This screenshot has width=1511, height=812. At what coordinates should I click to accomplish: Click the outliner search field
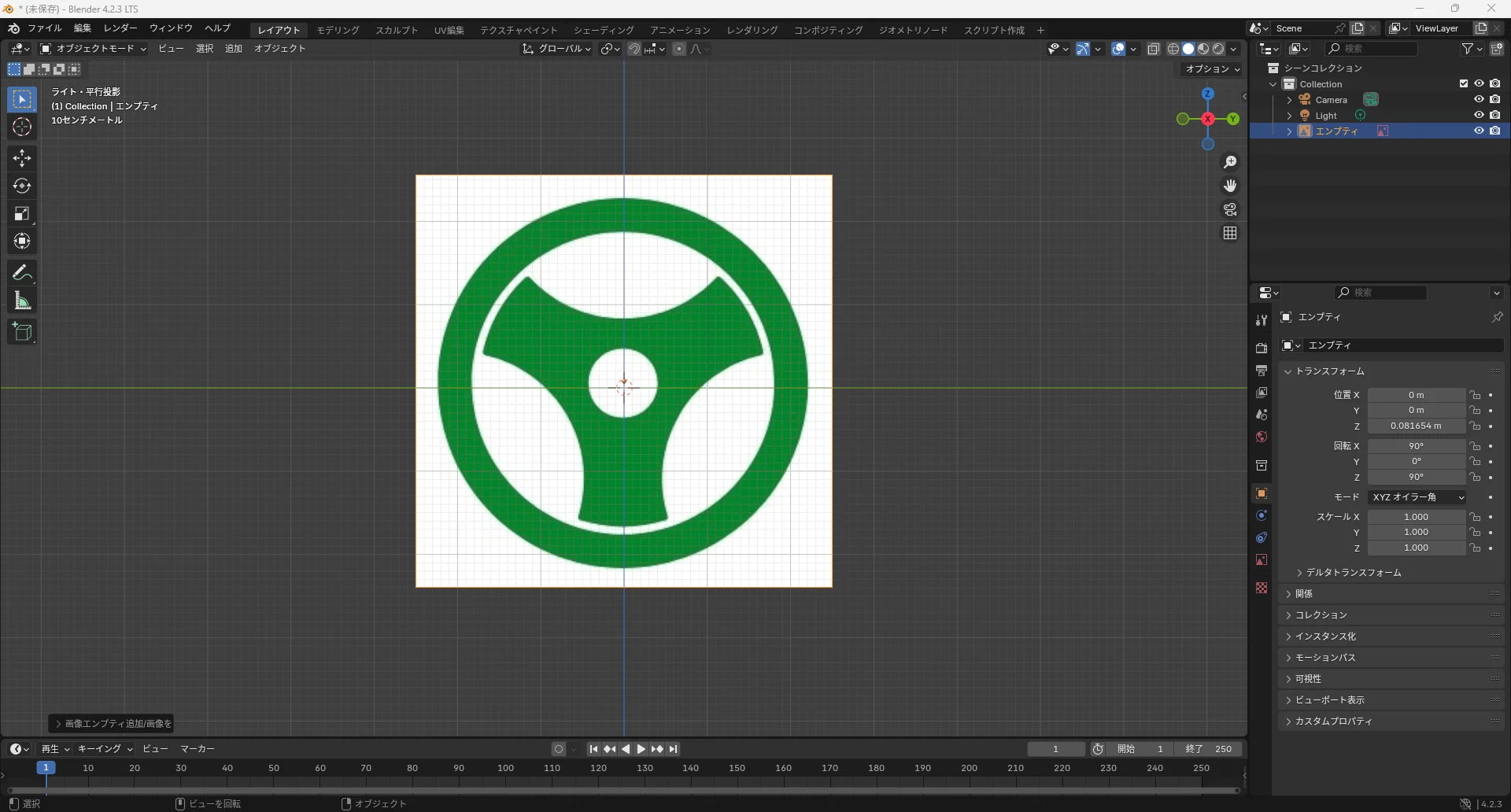tap(1372, 49)
